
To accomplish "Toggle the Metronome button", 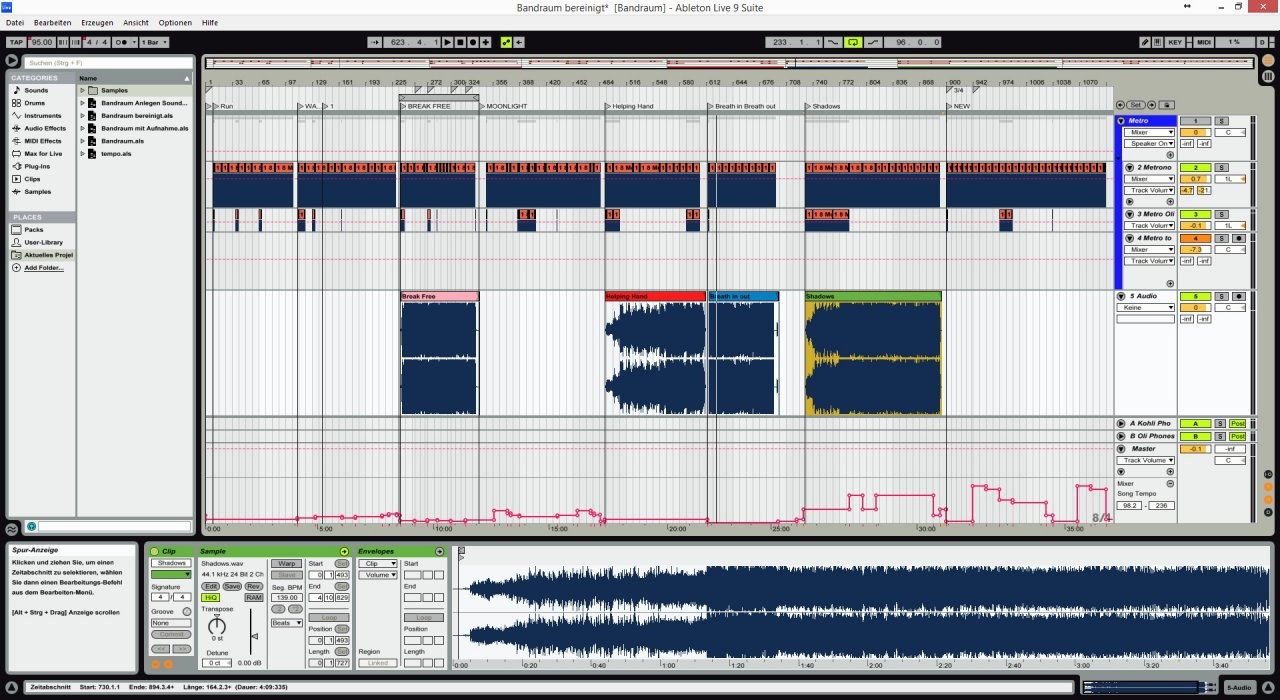I will click(124, 42).
